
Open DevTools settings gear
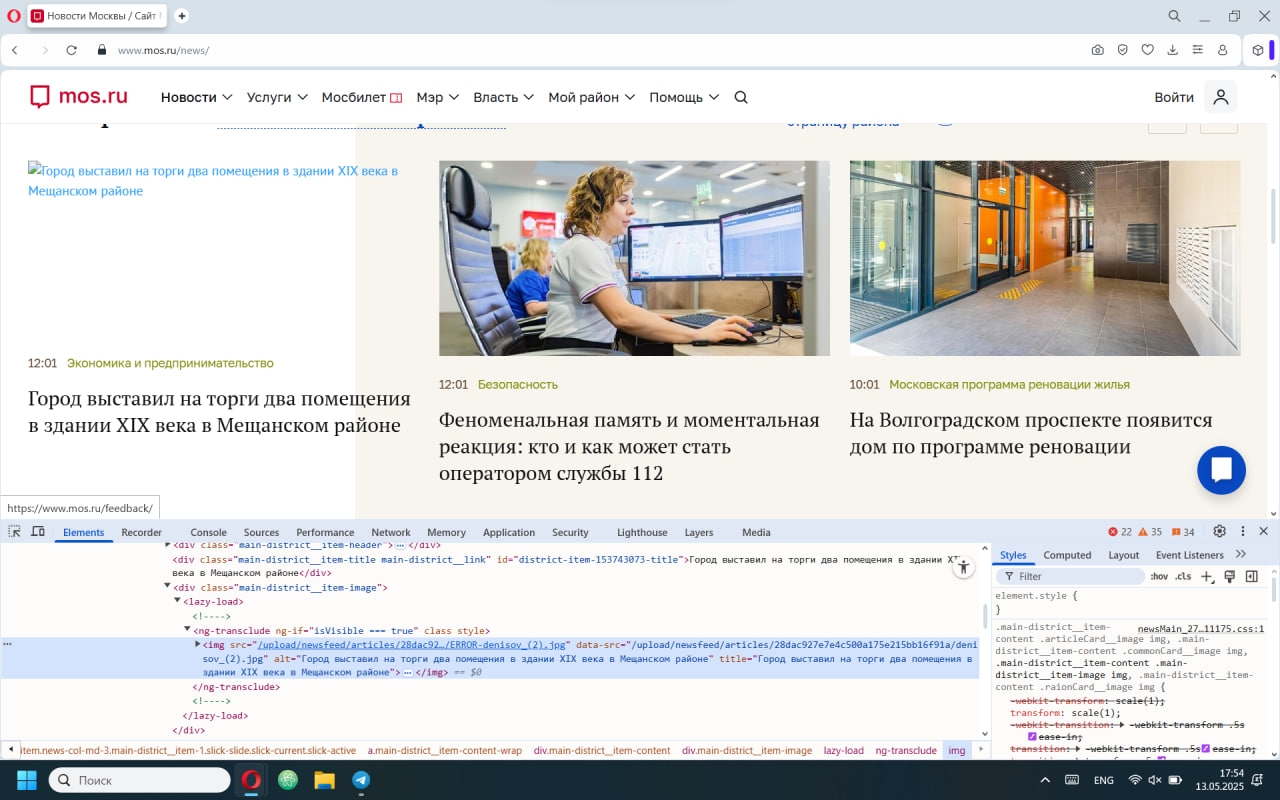[x=1220, y=532]
